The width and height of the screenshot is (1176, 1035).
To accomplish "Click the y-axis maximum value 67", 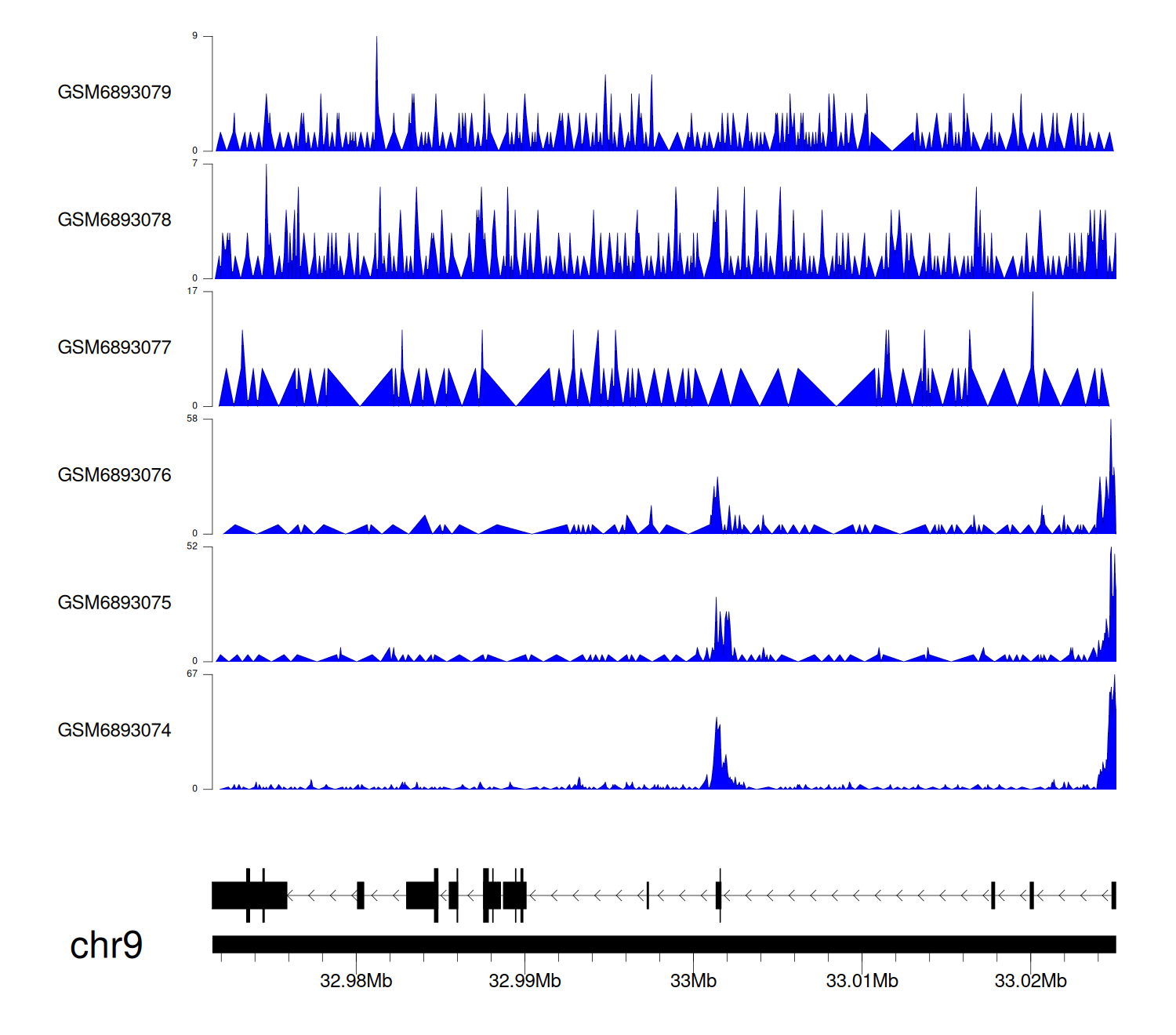I will pyautogui.click(x=192, y=674).
